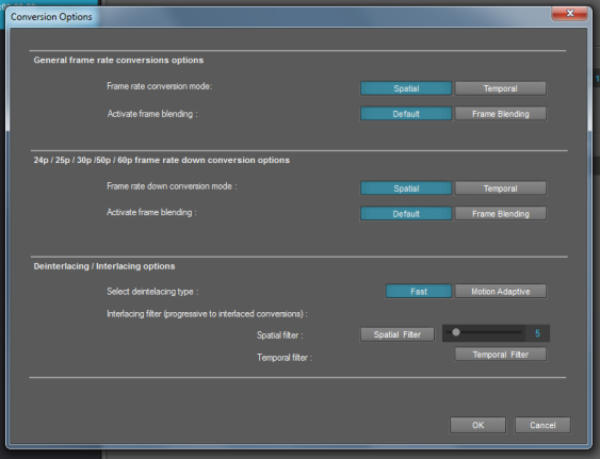Screen dimensions: 600x459
Task: Enable Frame Blending under general frame rate options
Action: coord(500,114)
